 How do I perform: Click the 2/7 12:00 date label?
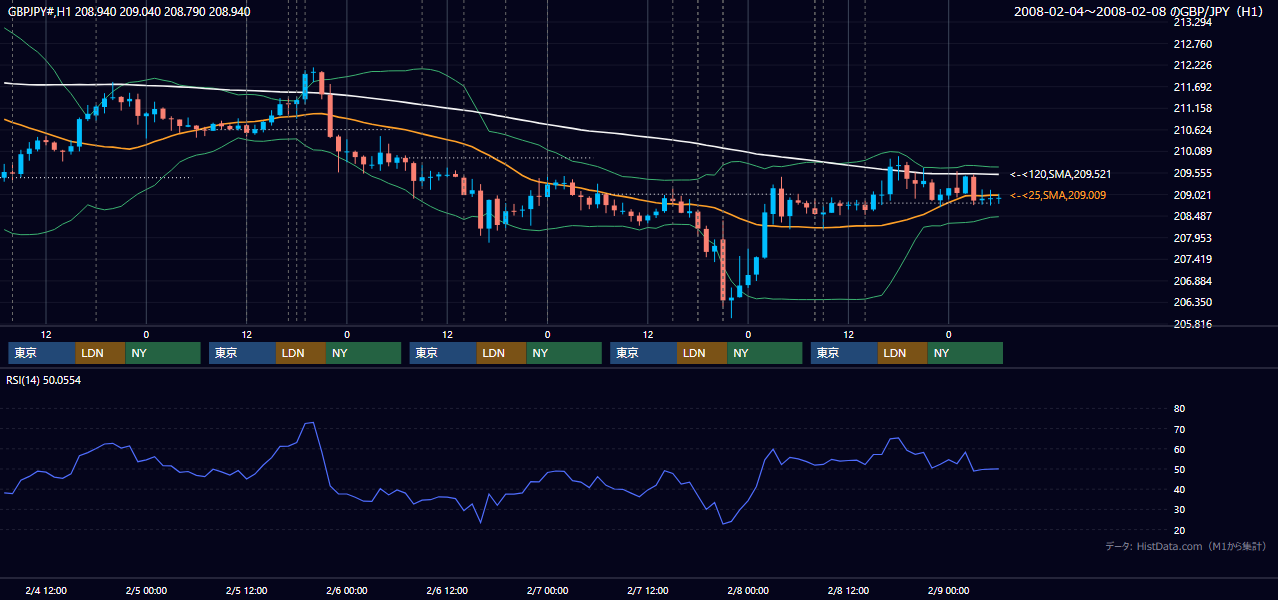(647, 590)
